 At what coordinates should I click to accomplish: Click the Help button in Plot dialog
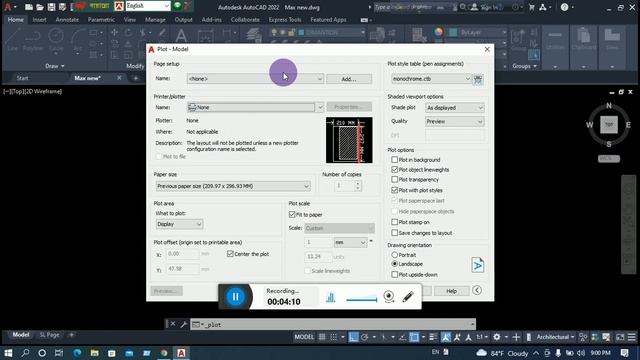pyautogui.click(x=451, y=291)
